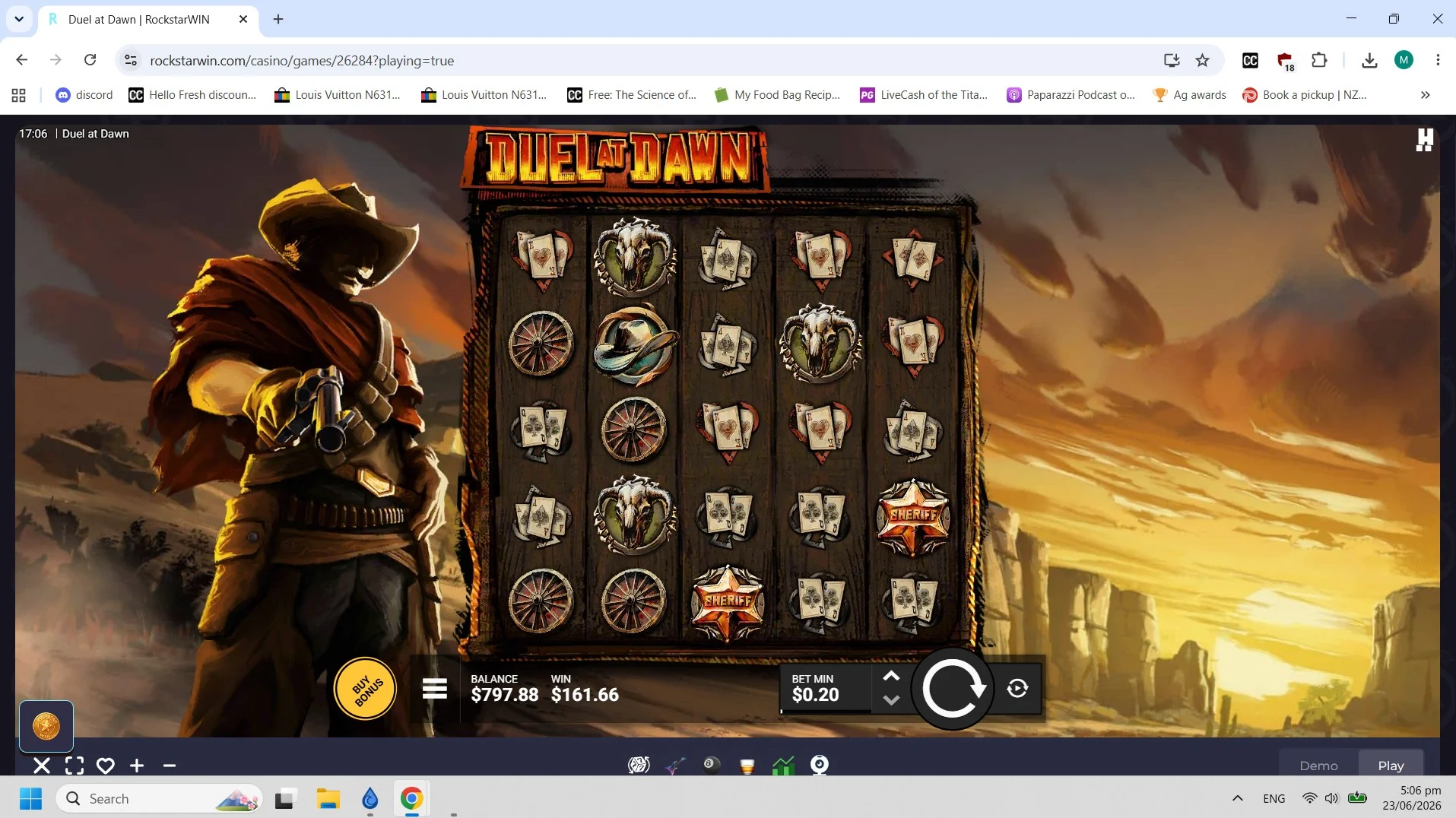Spin the reels with the spin button
Image resolution: width=1456 pixels, height=818 pixels.
(953, 689)
